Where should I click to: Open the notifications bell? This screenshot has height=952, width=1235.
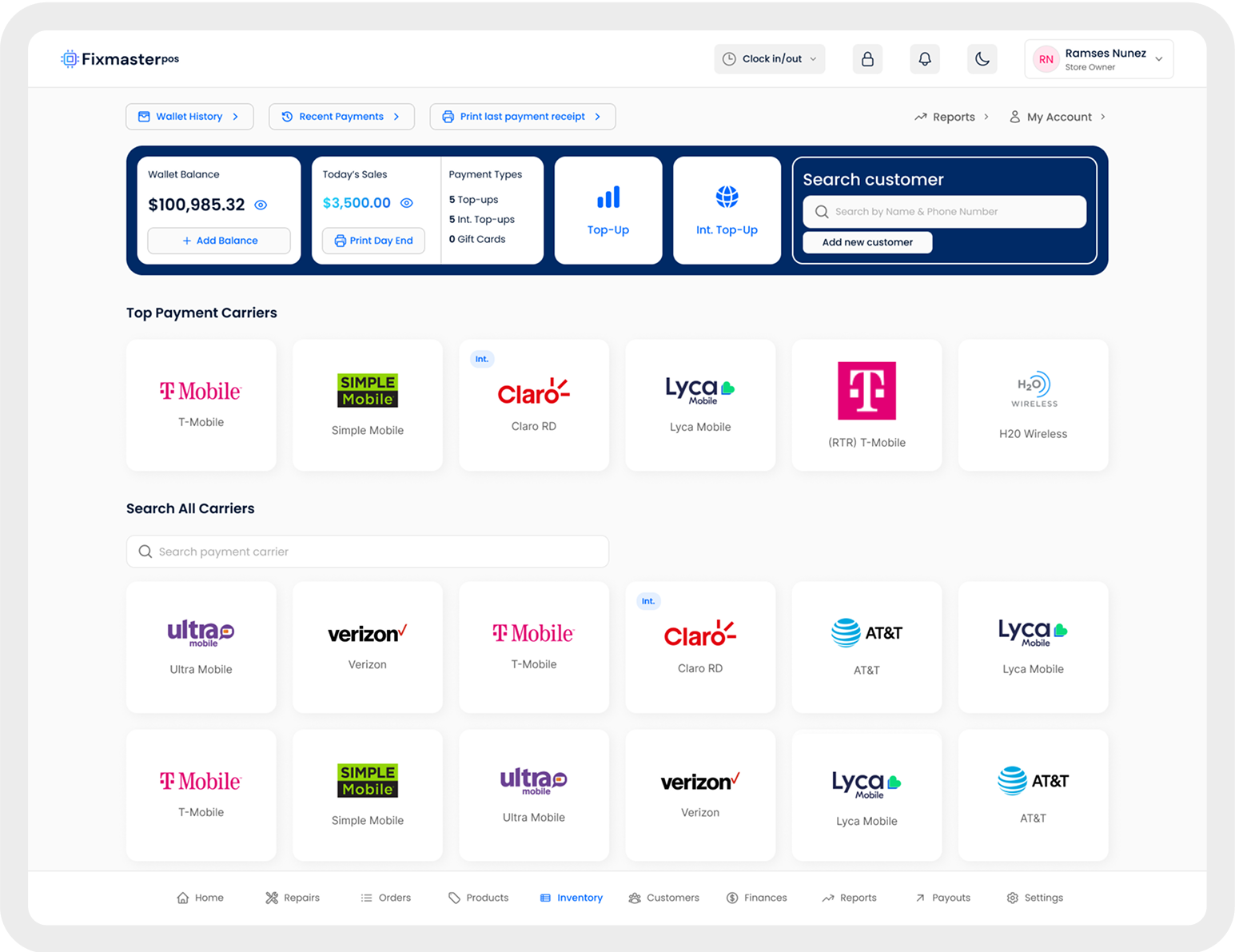pos(925,59)
